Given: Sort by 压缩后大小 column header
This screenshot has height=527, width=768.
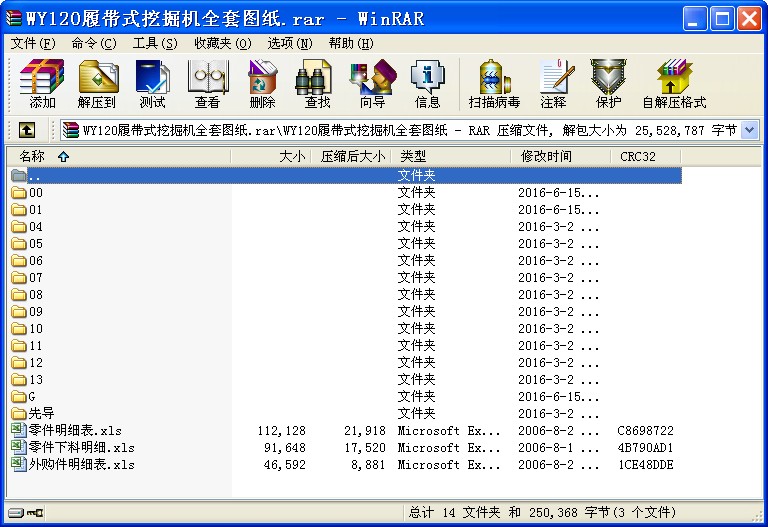Looking at the screenshot, I should coord(351,157).
